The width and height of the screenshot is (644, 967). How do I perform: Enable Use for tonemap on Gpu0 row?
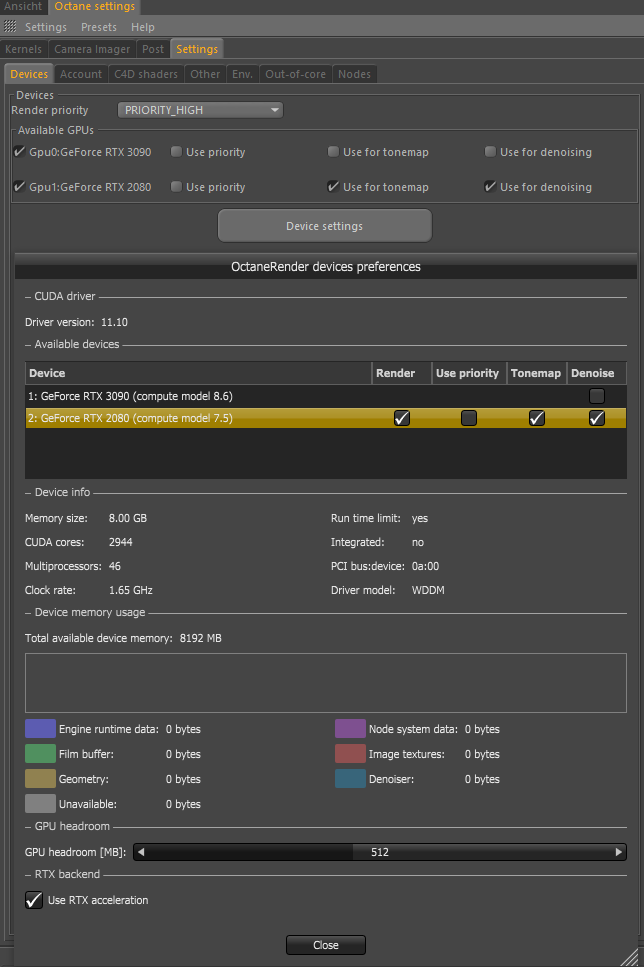tap(333, 152)
